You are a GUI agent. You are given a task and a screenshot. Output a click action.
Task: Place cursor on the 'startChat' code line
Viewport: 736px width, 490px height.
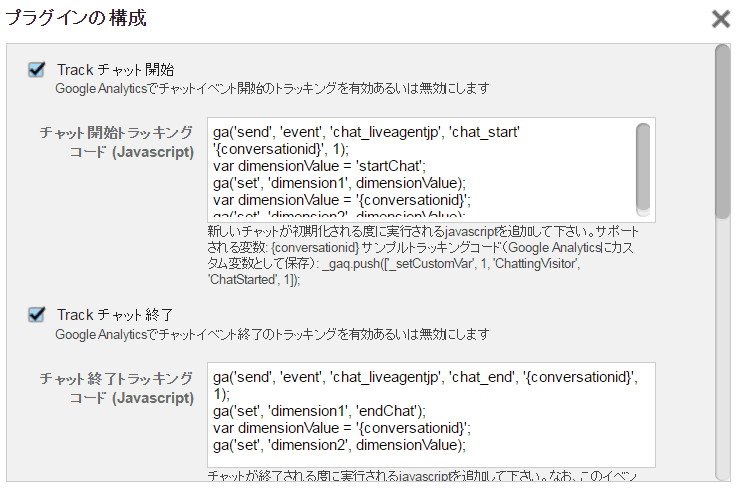click(x=319, y=166)
